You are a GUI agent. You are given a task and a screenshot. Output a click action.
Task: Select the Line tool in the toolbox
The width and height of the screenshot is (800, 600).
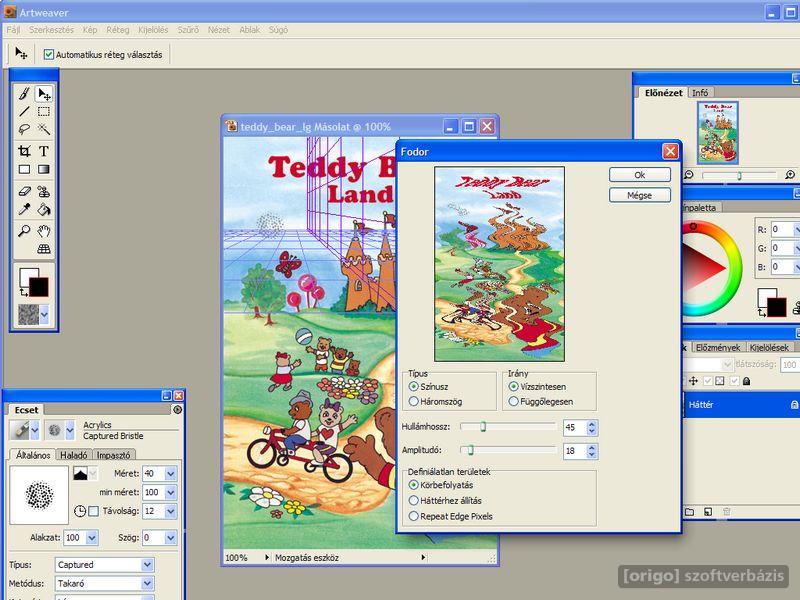point(24,112)
